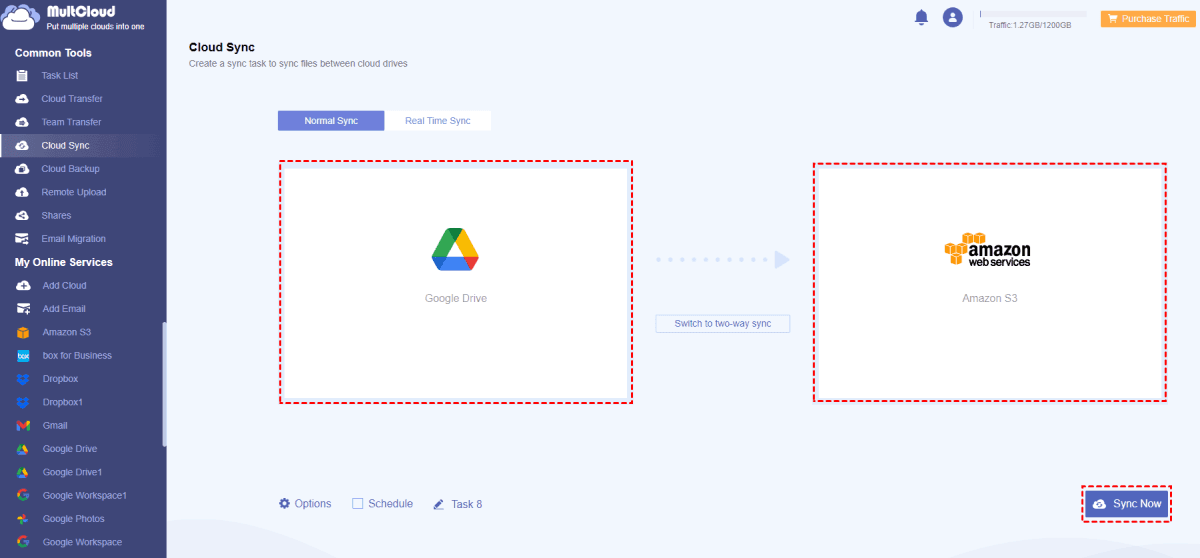Select the Amazon S3 destination box
The height and width of the screenshot is (558, 1200).
point(990,282)
